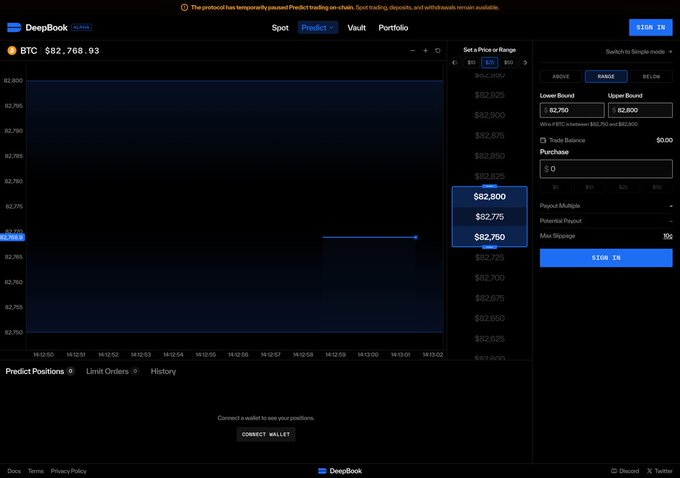Click the right arrow of the price step selector

(x=525, y=62)
